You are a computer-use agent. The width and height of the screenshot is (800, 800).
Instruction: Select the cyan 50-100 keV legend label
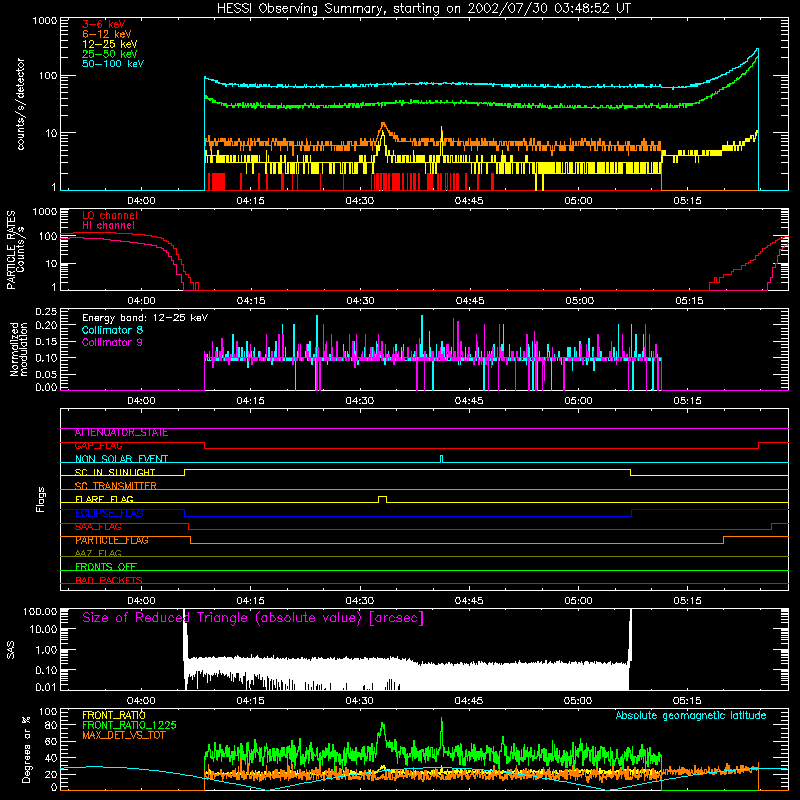[x=113, y=64]
